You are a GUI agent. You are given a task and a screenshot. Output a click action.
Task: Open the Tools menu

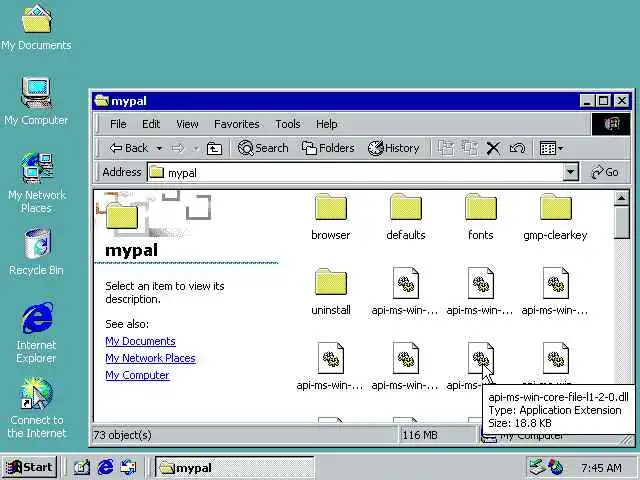click(288, 124)
